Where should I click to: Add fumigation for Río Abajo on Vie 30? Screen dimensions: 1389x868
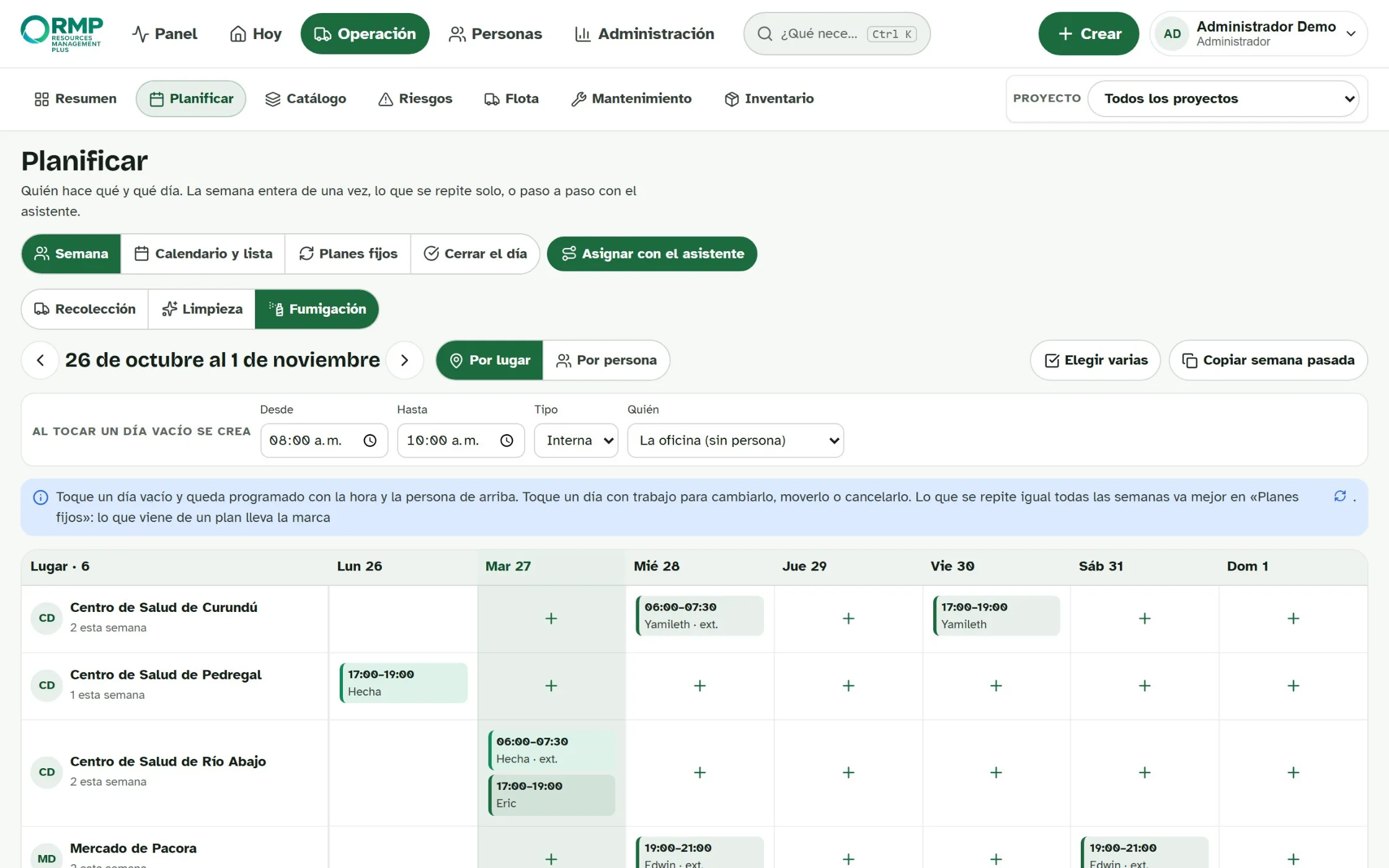pos(996,773)
